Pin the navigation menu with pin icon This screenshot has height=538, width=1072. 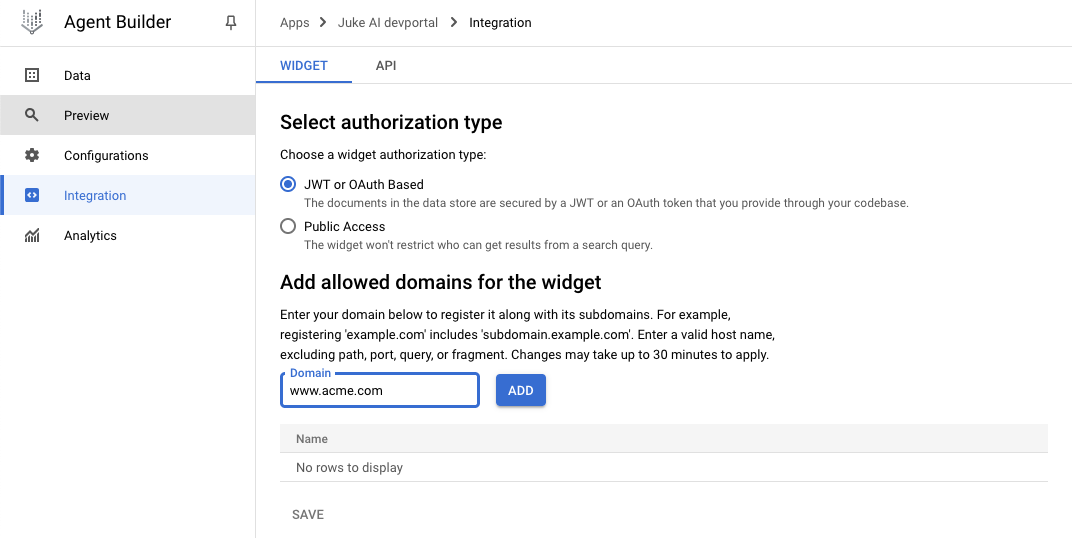[x=231, y=23]
